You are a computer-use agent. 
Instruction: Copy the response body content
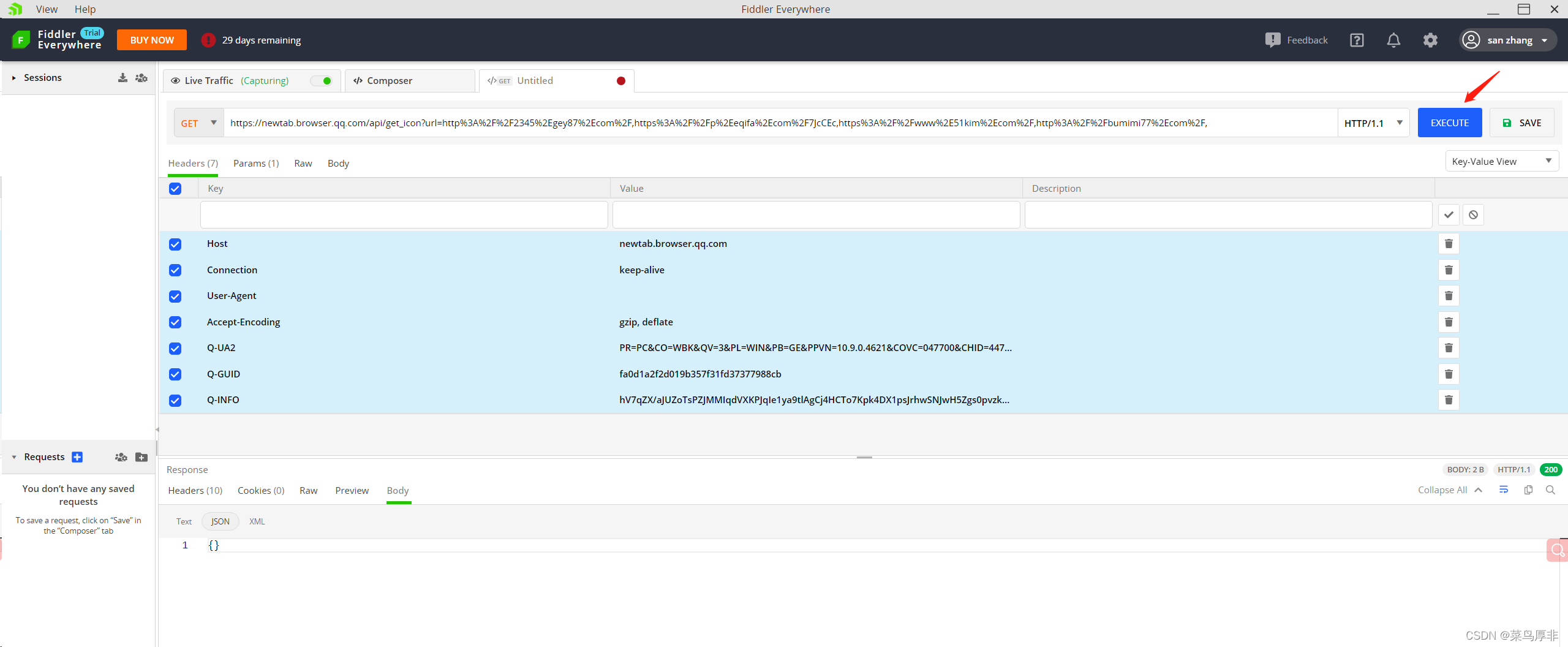(x=1528, y=490)
